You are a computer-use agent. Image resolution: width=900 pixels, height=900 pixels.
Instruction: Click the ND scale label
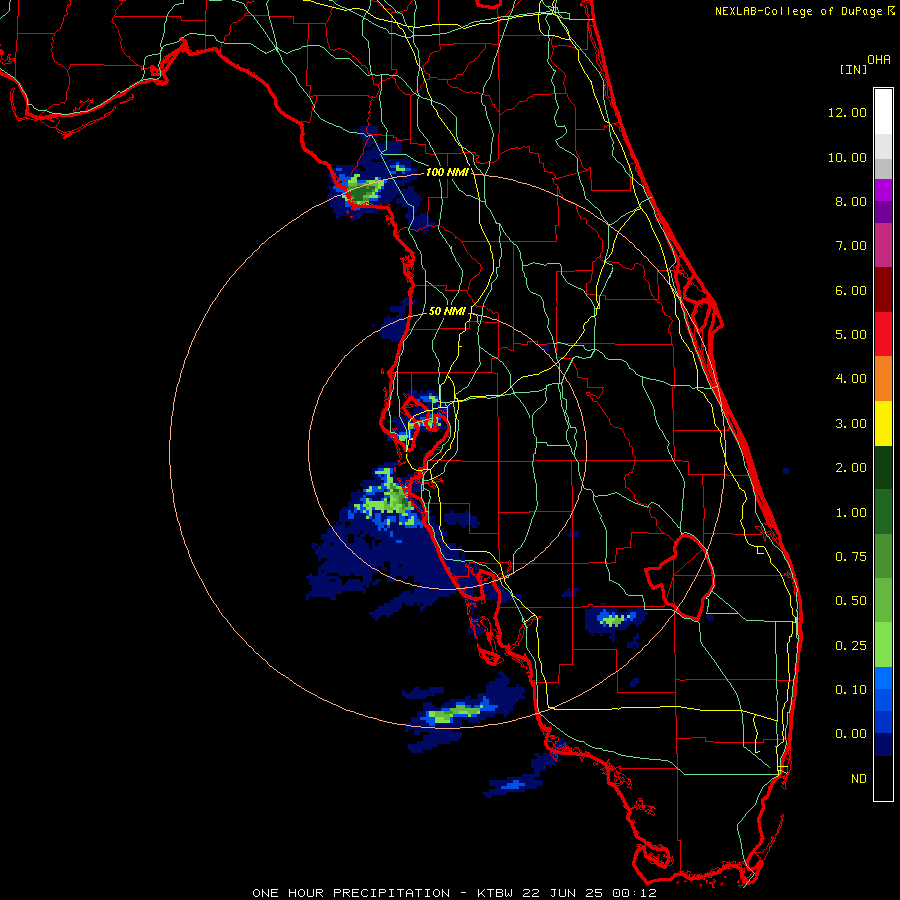tap(859, 779)
